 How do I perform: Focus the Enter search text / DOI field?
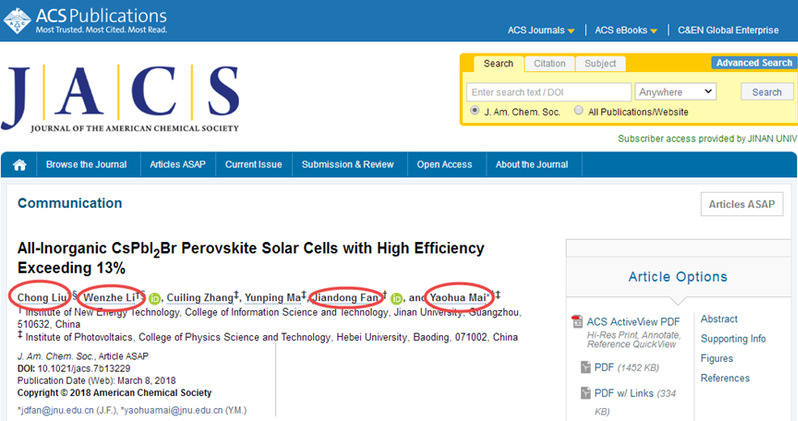[x=549, y=92]
